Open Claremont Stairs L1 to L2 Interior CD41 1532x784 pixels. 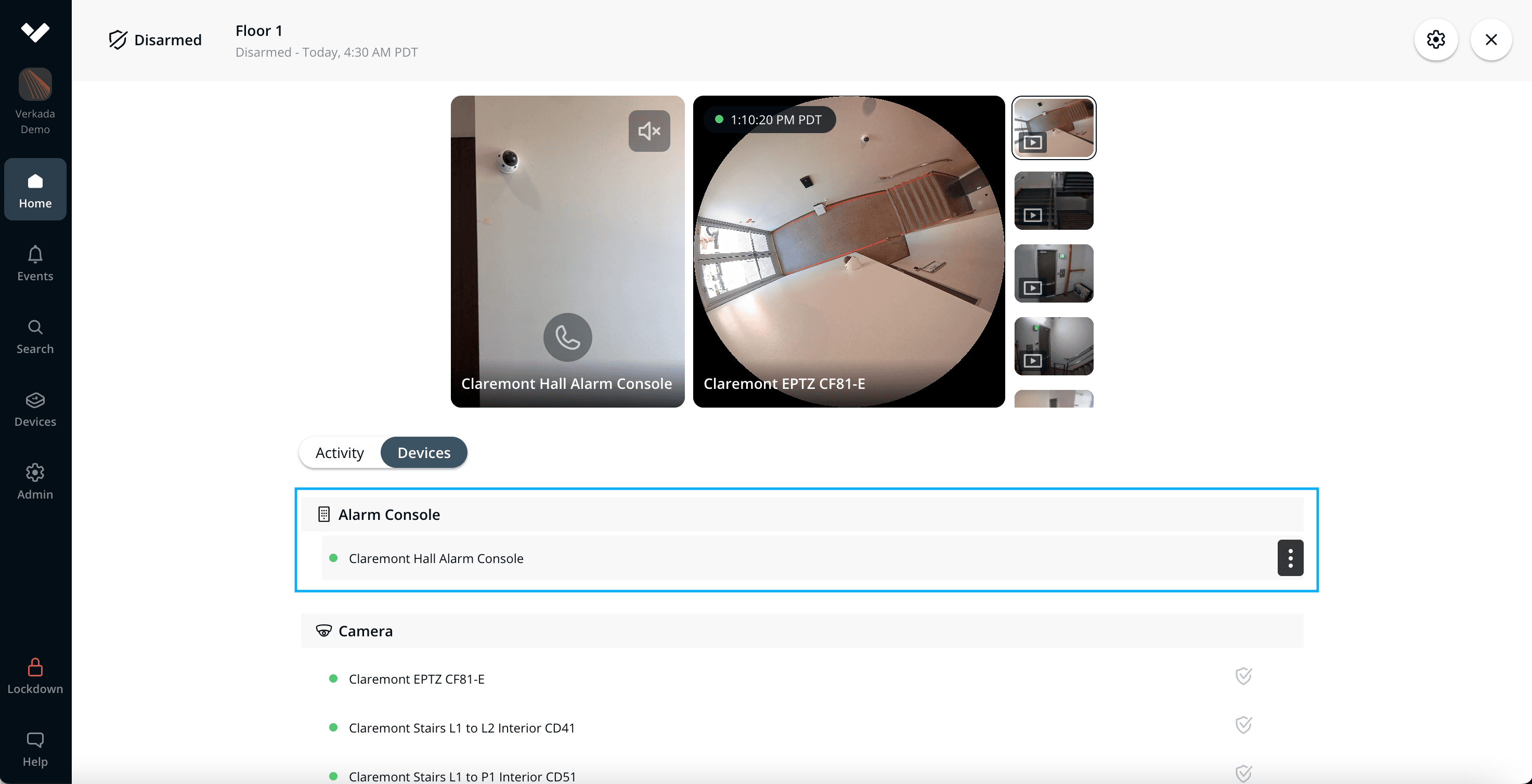pos(461,727)
